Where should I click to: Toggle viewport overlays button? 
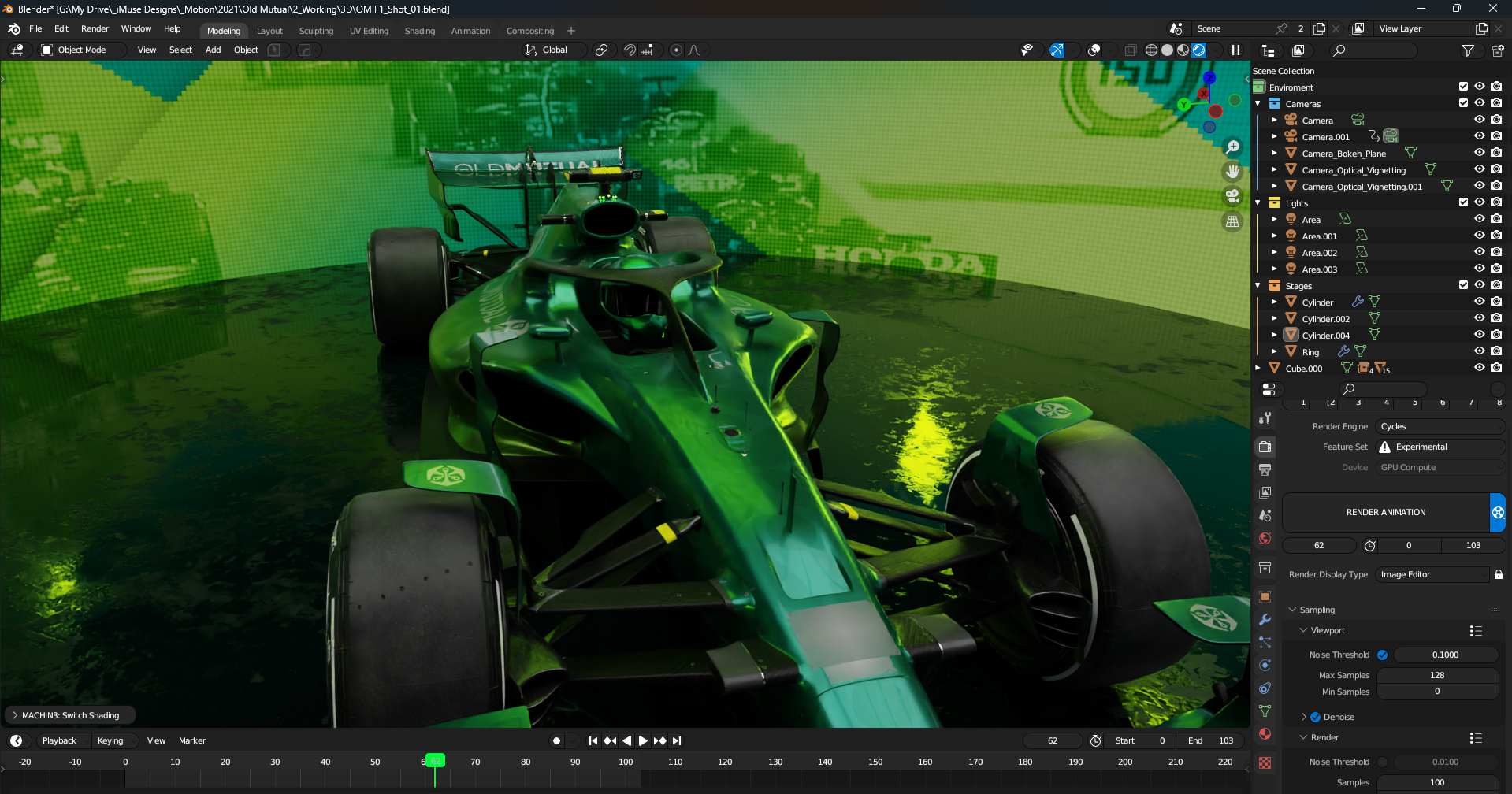(x=1094, y=50)
